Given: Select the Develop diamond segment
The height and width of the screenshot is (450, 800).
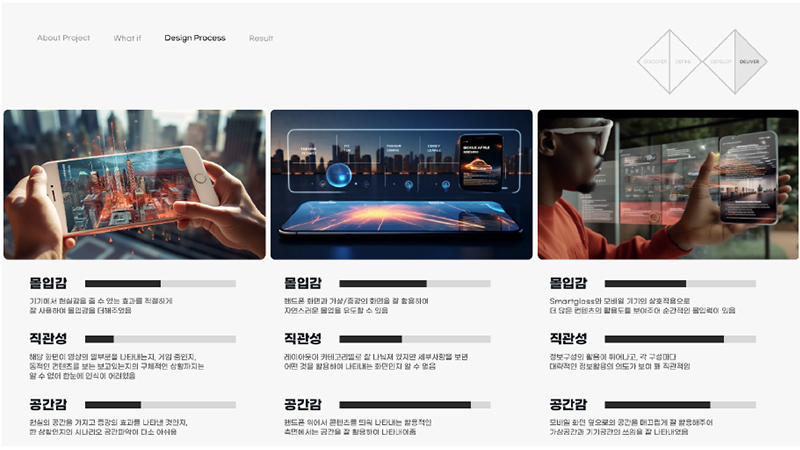Looking at the screenshot, I should tap(720, 62).
